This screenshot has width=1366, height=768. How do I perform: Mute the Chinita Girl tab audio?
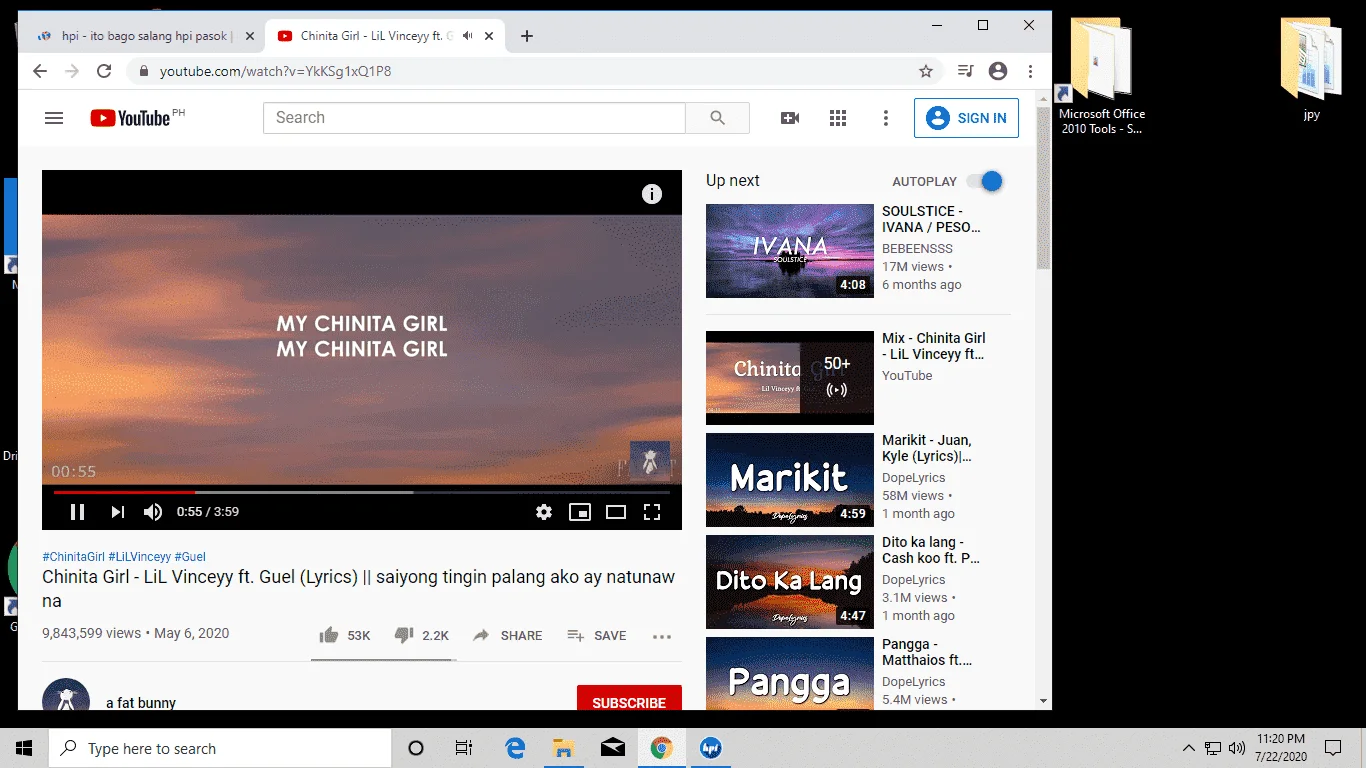tap(467, 36)
